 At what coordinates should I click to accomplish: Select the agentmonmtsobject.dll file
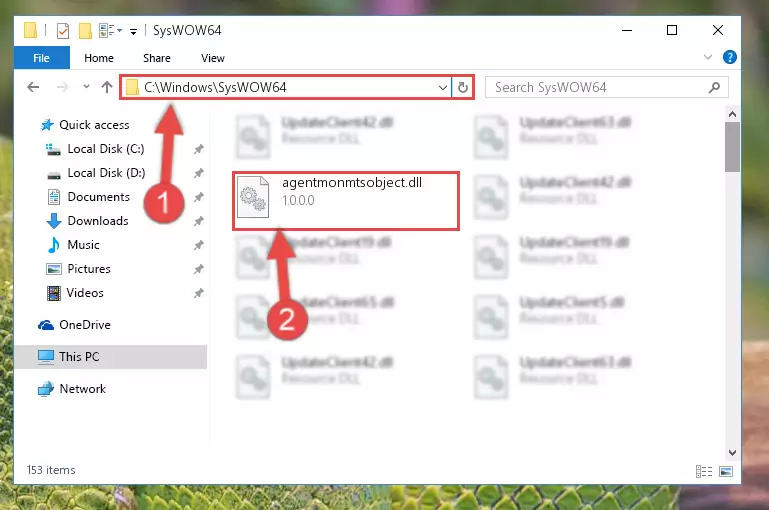tap(346, 201)
